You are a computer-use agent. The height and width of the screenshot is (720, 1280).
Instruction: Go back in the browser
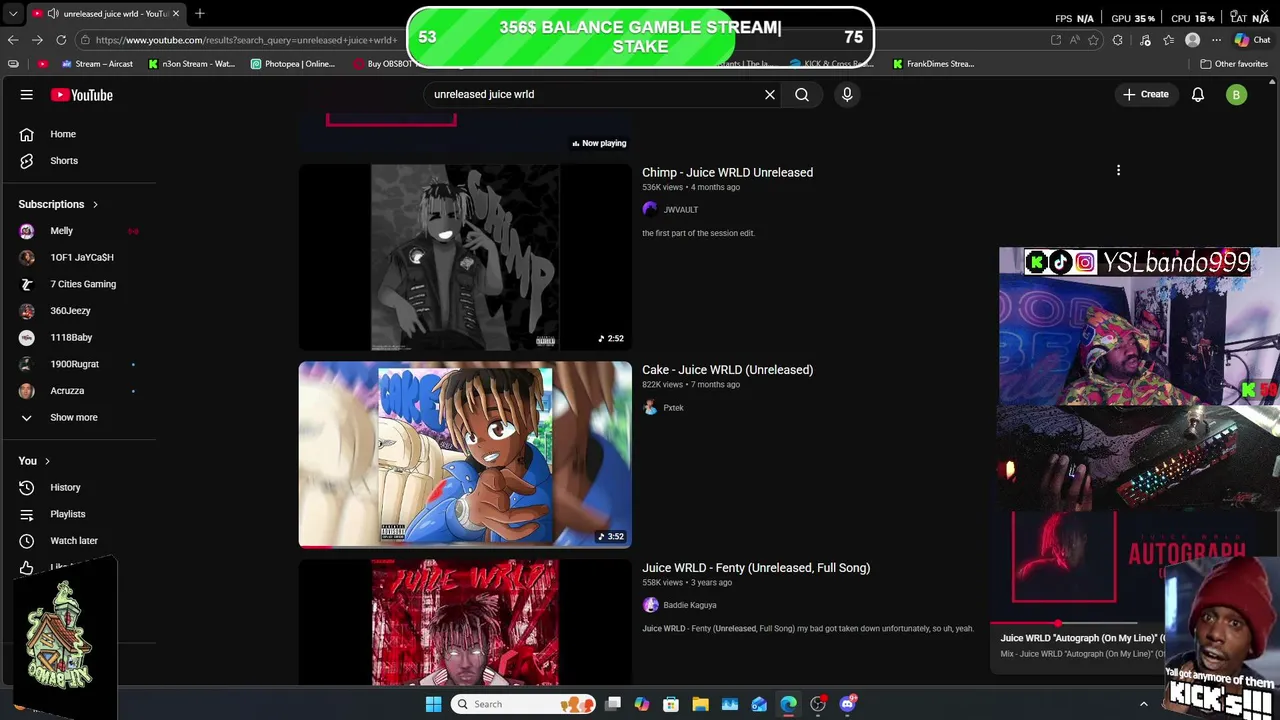click(13, 40)
